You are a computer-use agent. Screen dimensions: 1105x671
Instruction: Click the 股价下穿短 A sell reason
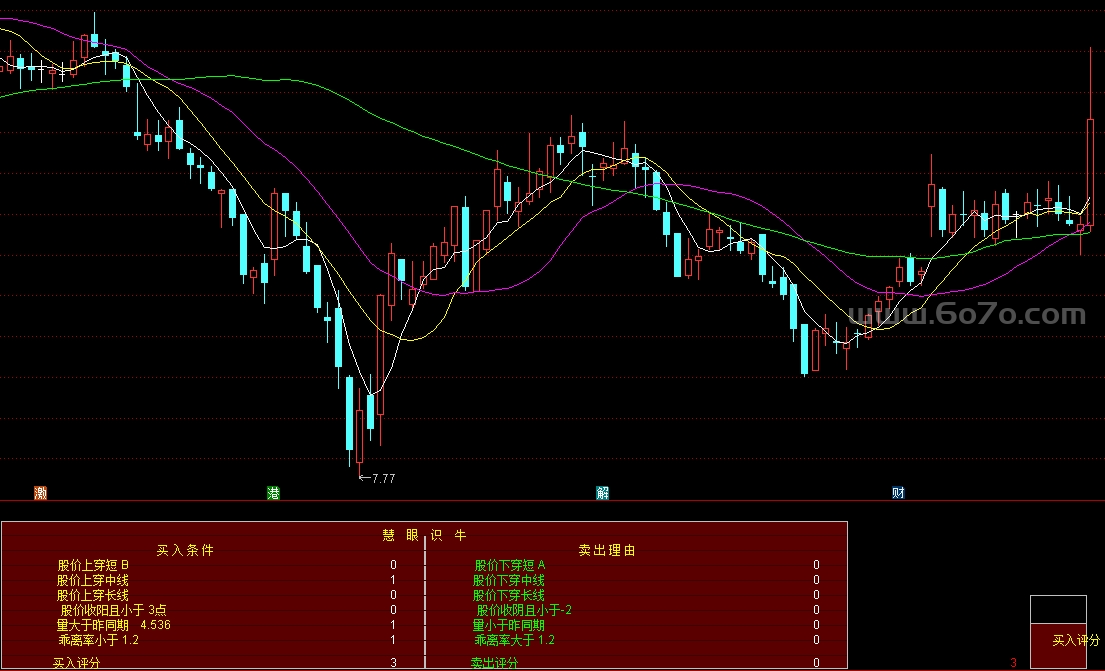tap(509, 565)
